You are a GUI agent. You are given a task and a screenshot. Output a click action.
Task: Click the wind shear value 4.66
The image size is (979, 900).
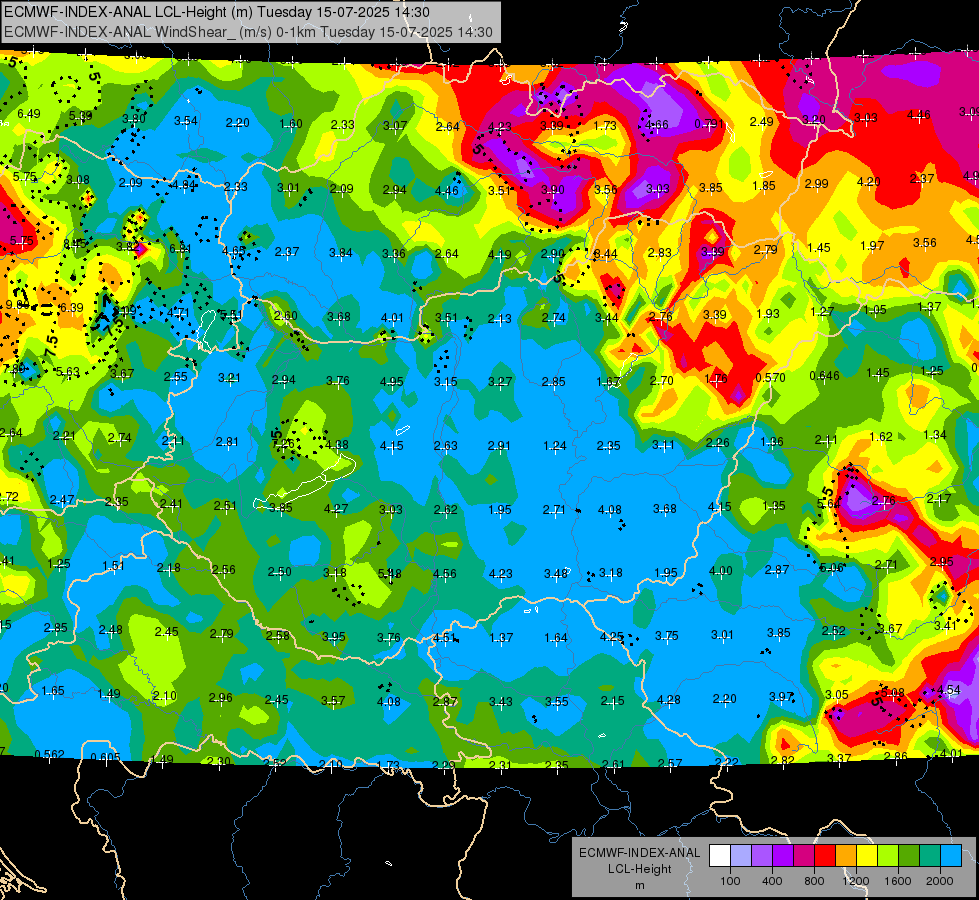click(657, 124)
